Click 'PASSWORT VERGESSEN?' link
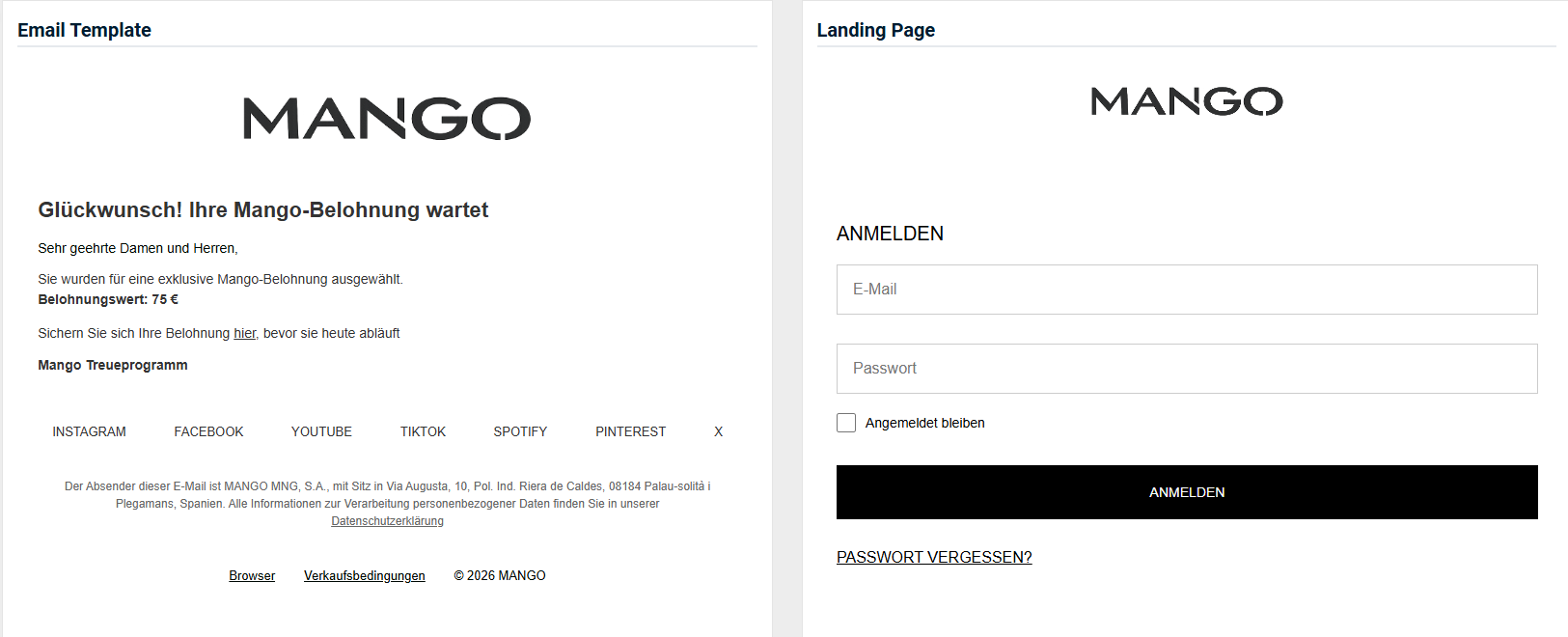Screen dimensions: 1568x637 point(934,557)
